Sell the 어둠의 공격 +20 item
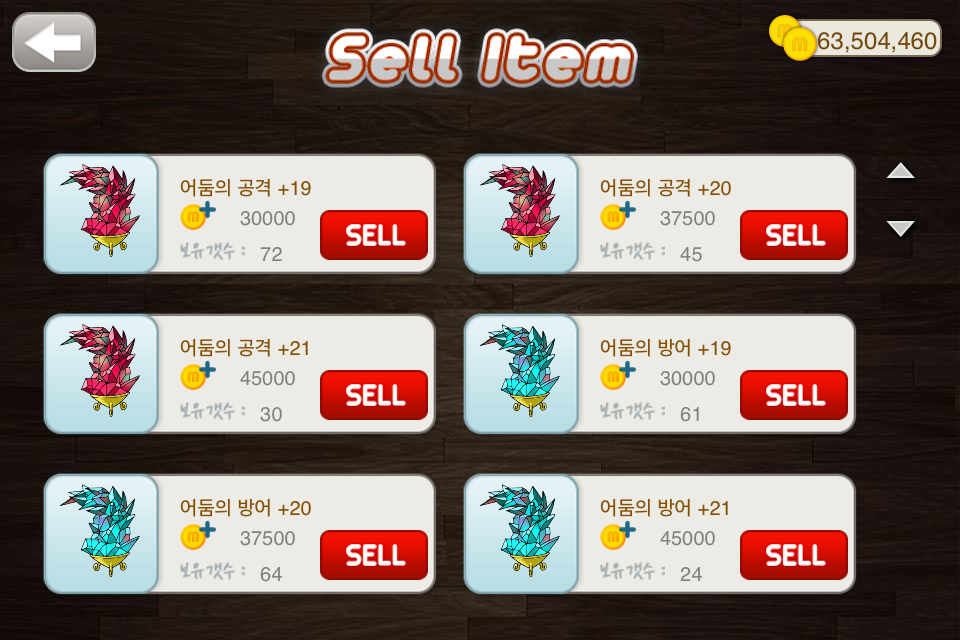 pyautogui.click(x=794, y=235)
